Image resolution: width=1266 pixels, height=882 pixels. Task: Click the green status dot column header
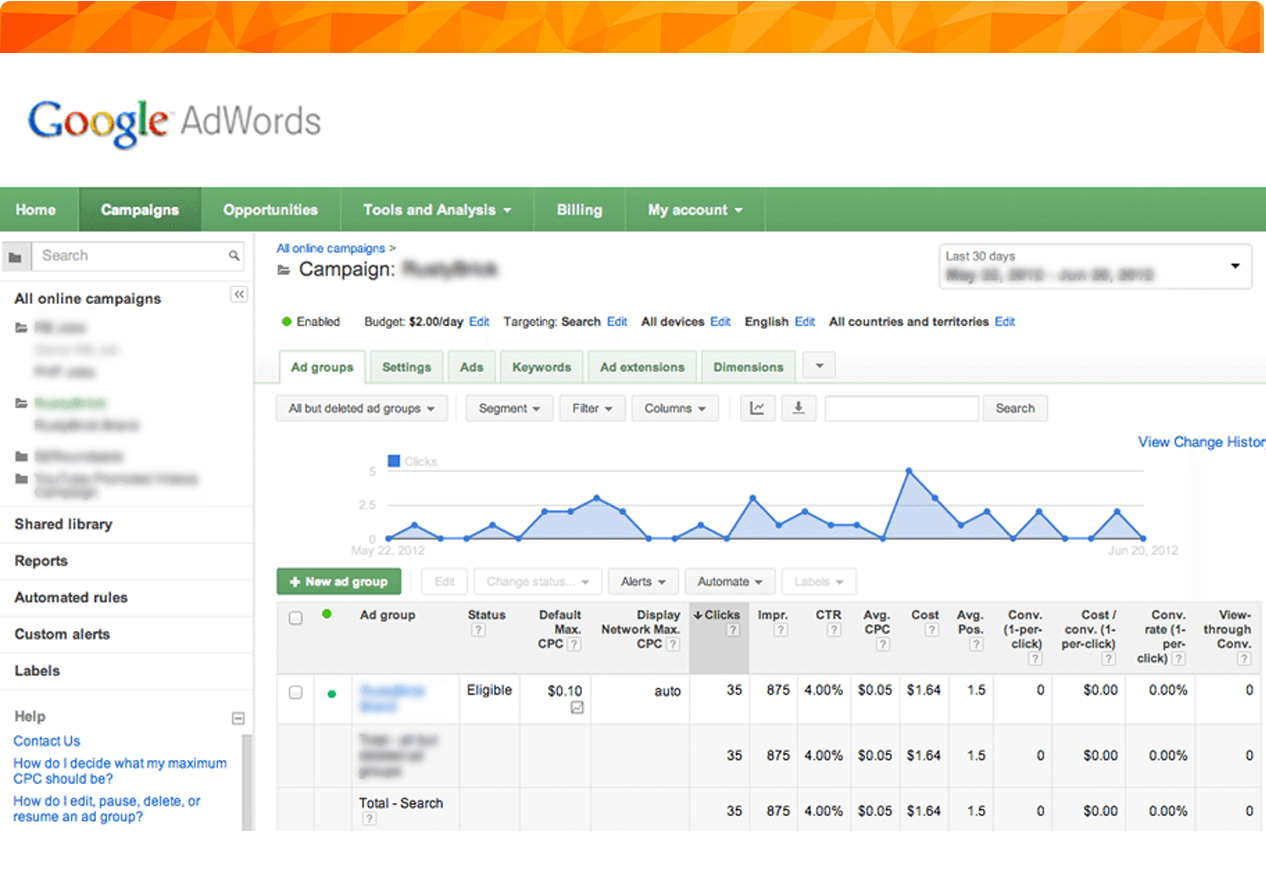tap(327, 614)
